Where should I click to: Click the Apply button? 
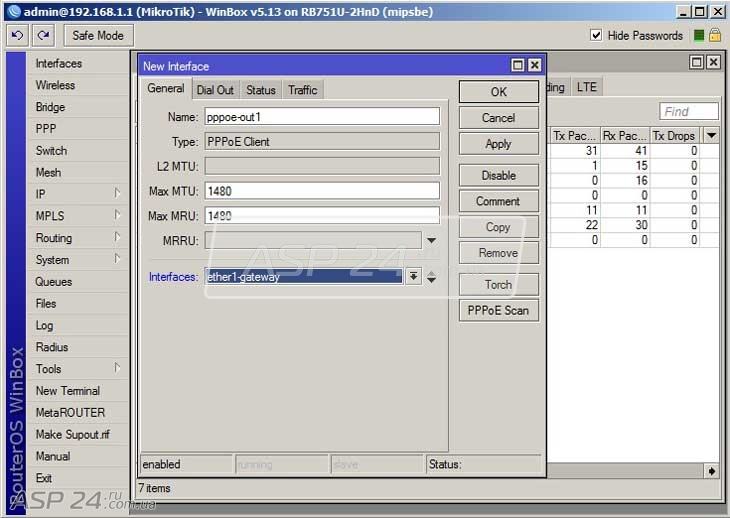(x=499, y=144)
